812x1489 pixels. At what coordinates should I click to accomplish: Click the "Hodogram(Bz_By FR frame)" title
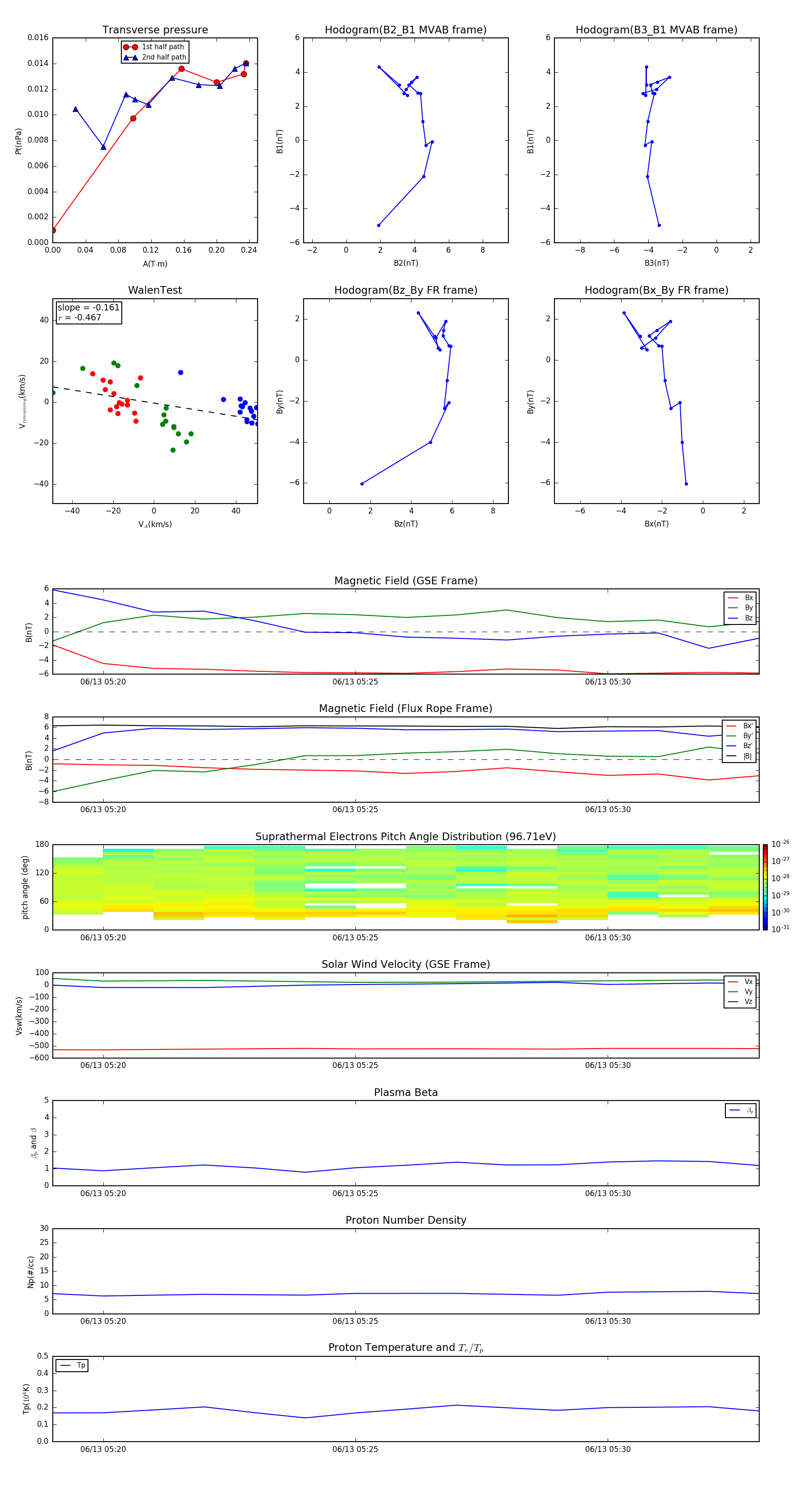pos(406,290)
